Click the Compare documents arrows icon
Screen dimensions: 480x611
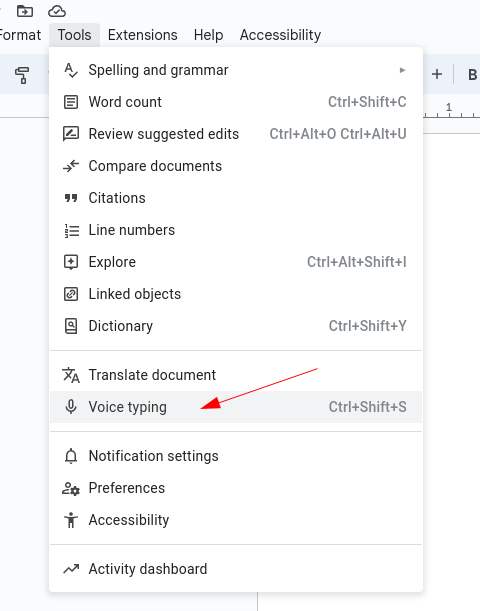click(x=71, y=166)
